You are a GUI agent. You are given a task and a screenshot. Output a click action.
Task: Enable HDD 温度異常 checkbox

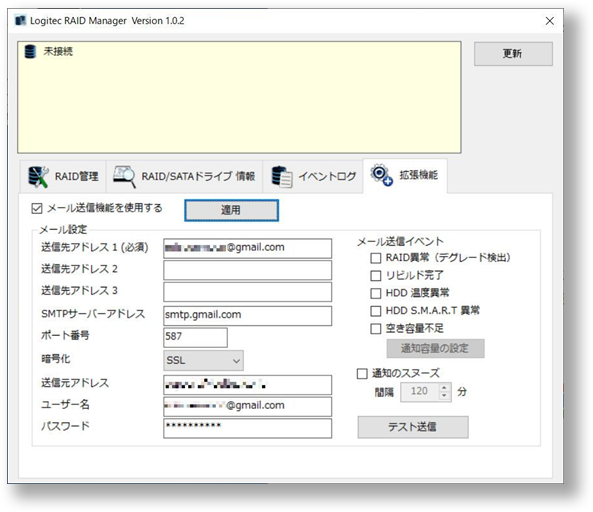click(376, 293)
